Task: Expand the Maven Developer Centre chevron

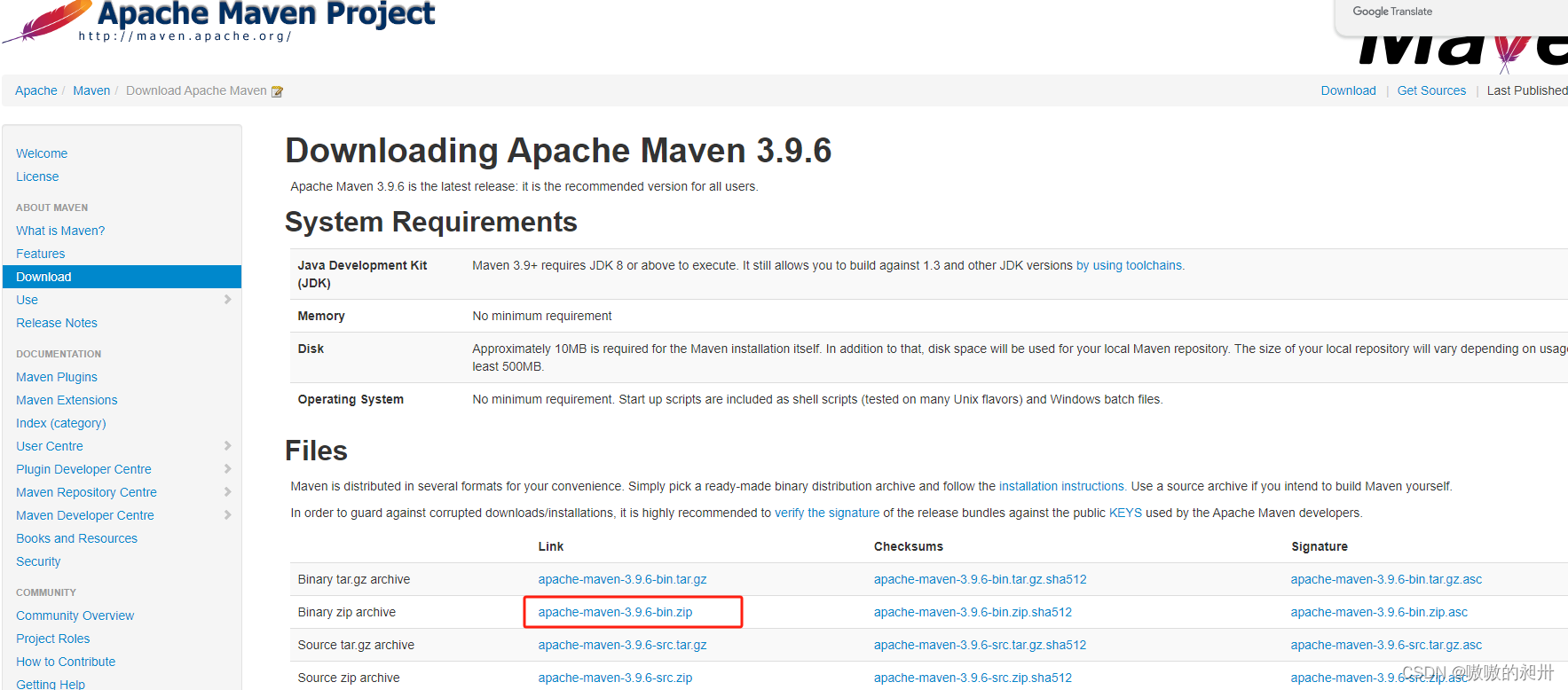Action: point(227,515)
